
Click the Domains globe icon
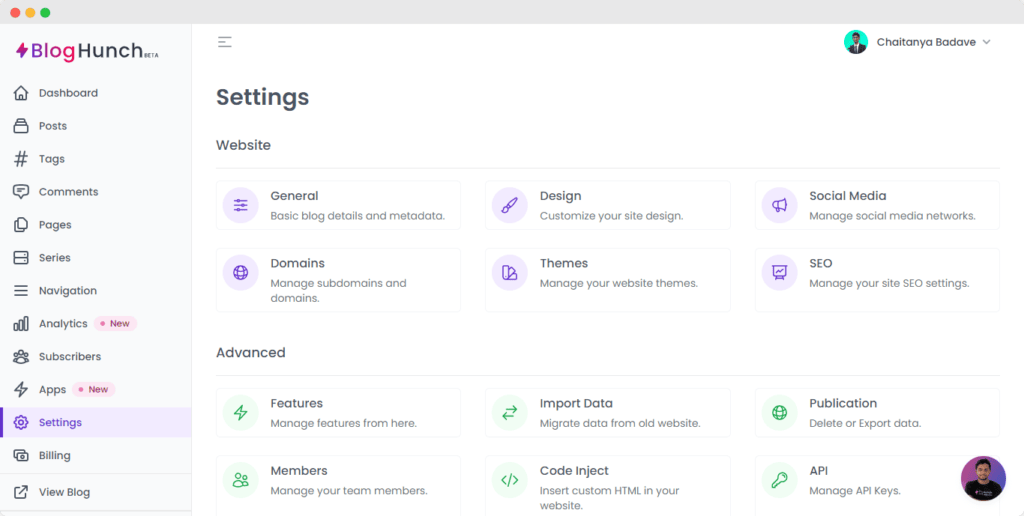(240, 272)
